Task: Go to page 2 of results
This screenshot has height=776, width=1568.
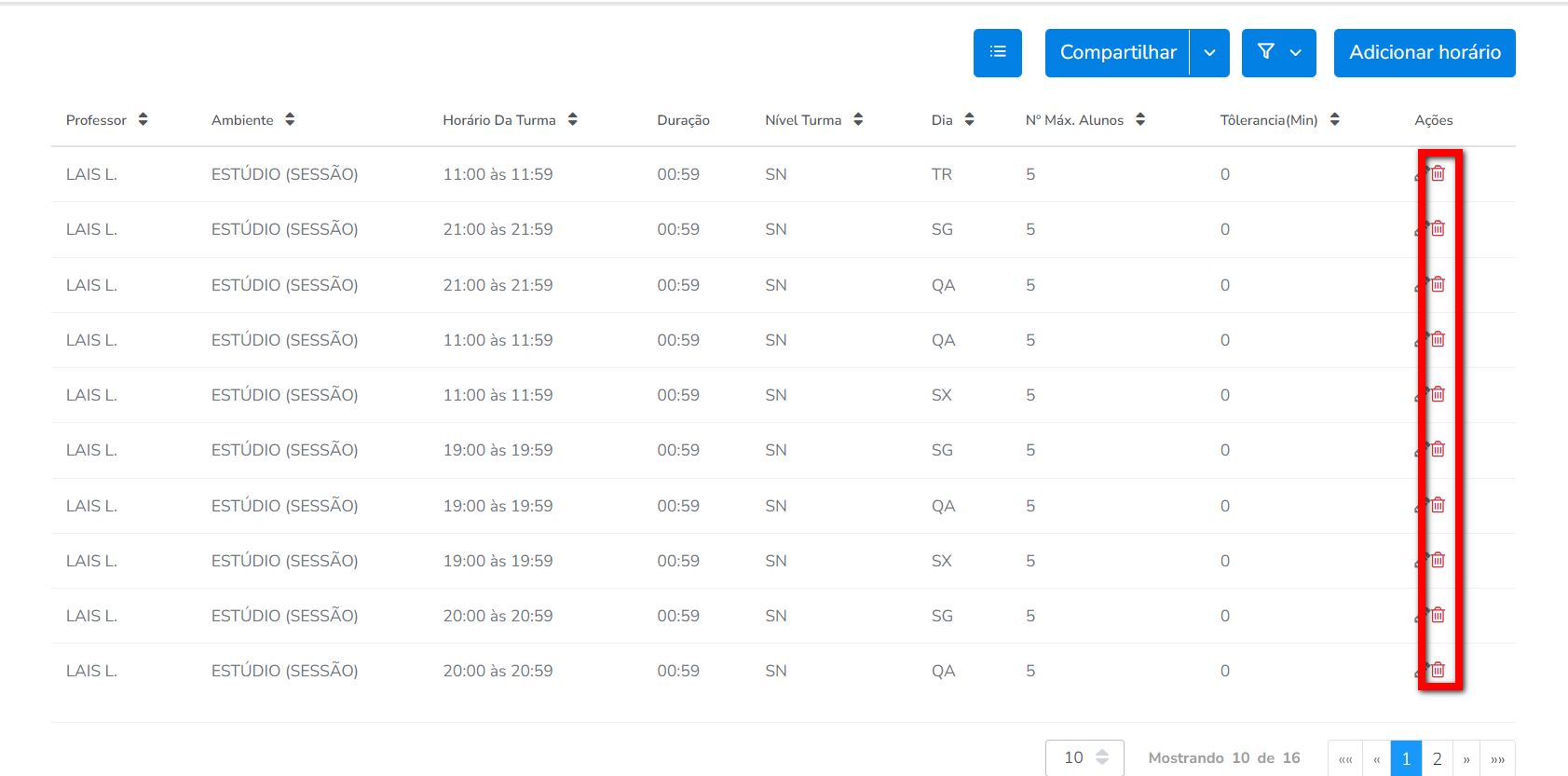Action: [x=1437, y=758]
